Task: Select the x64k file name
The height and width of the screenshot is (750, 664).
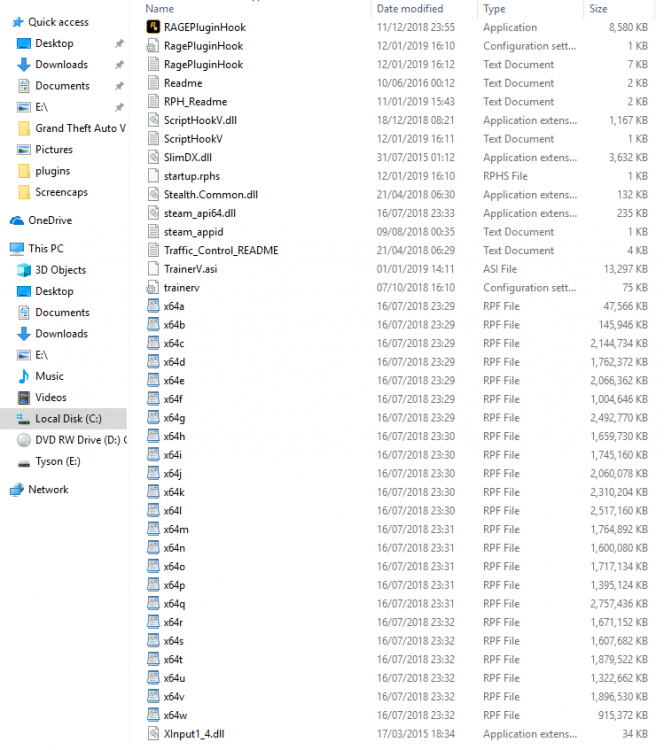Action: pyautogui.click(x=174, y=492)
